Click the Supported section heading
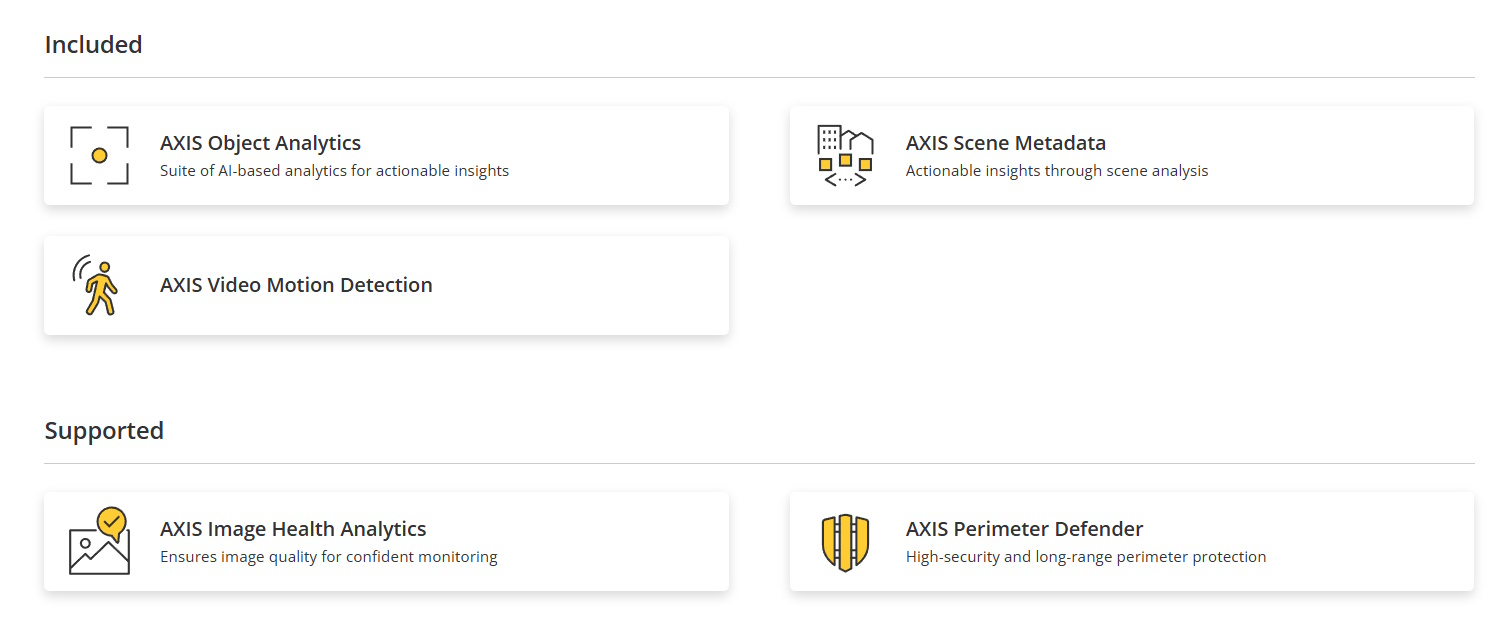Viewport: 1500px width, 634px height. coord(104,431)
